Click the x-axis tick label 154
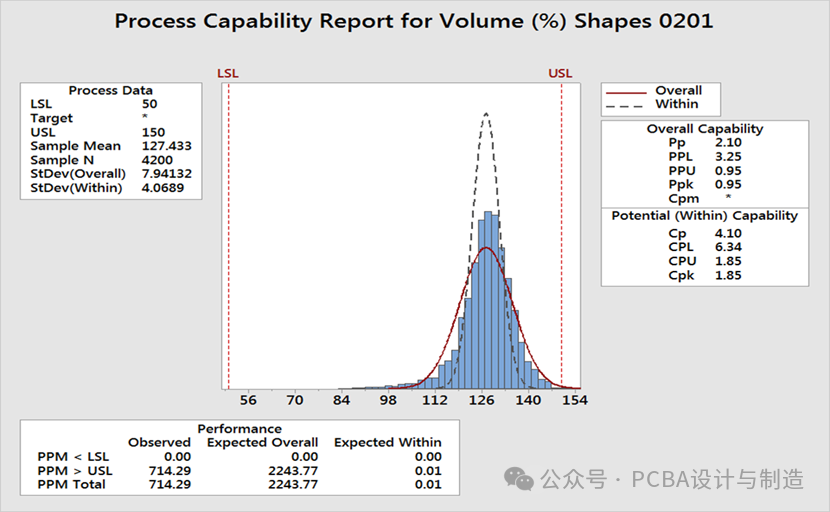 (575, 400)
